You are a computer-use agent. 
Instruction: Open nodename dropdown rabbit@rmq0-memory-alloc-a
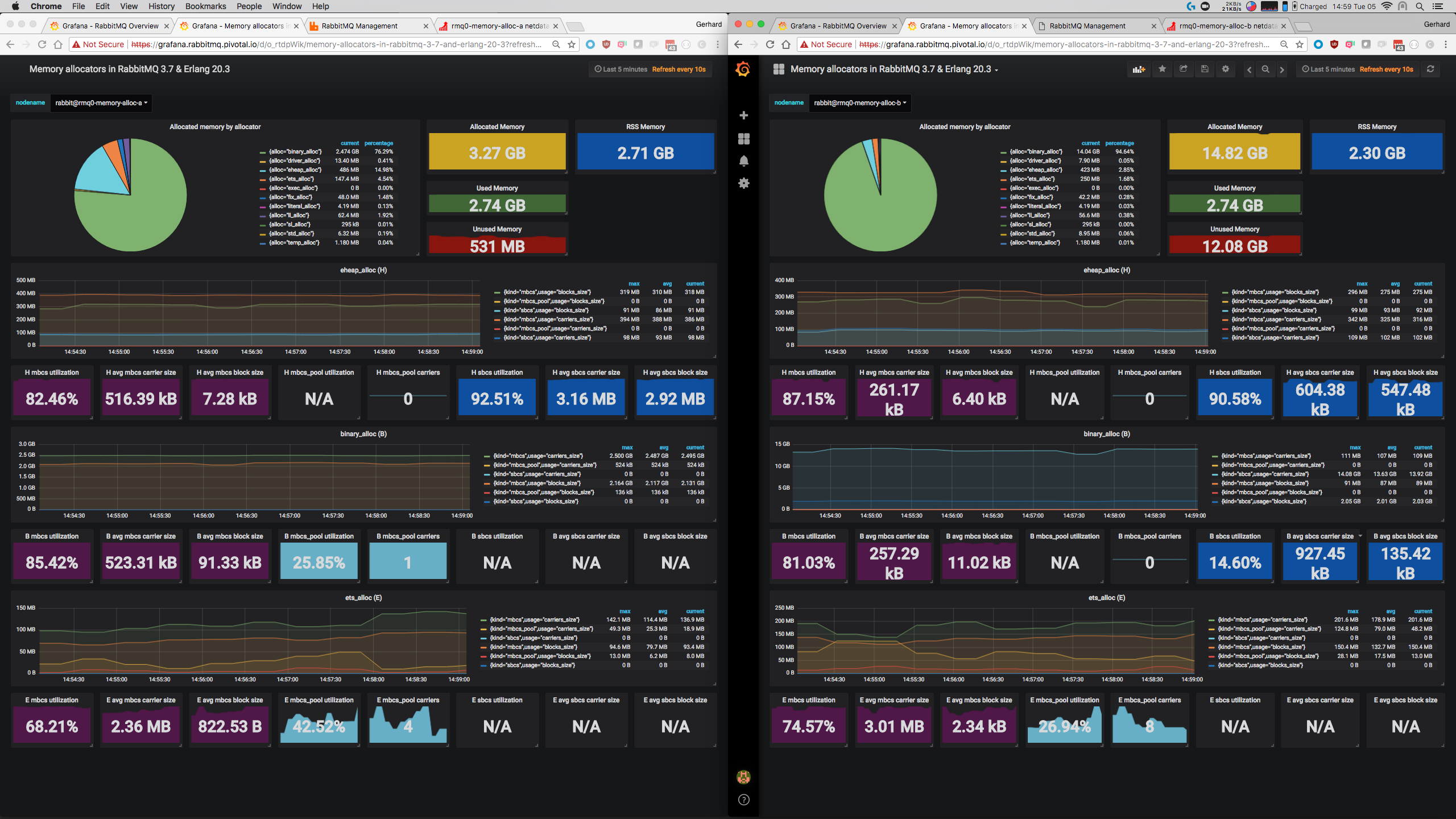(x=101, y=103)
